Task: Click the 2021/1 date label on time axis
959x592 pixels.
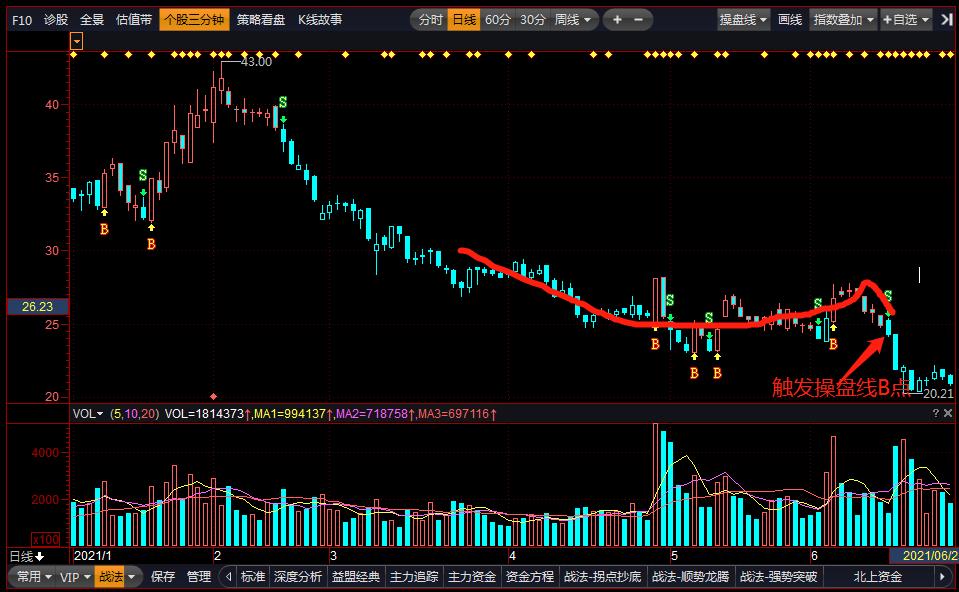Action: tap(92, 555)
